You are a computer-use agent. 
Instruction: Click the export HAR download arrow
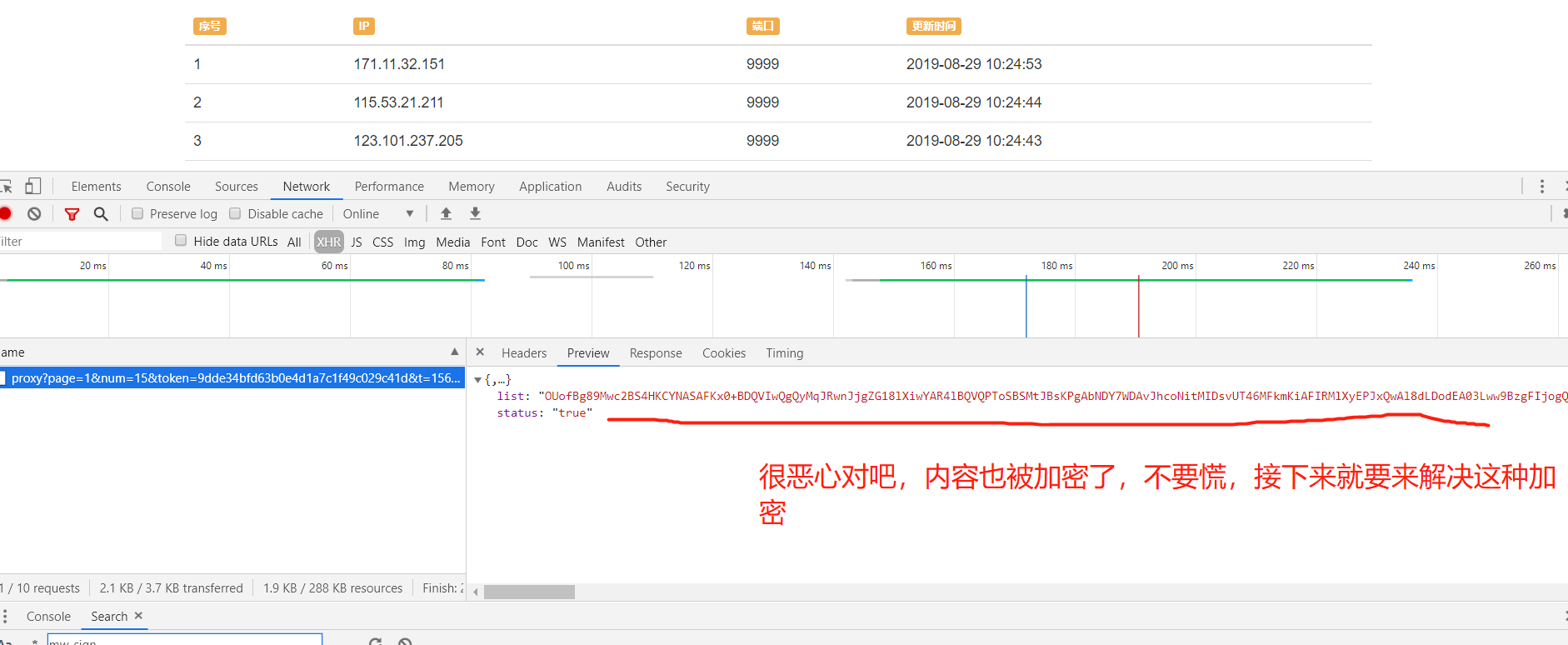pos(475,213)
